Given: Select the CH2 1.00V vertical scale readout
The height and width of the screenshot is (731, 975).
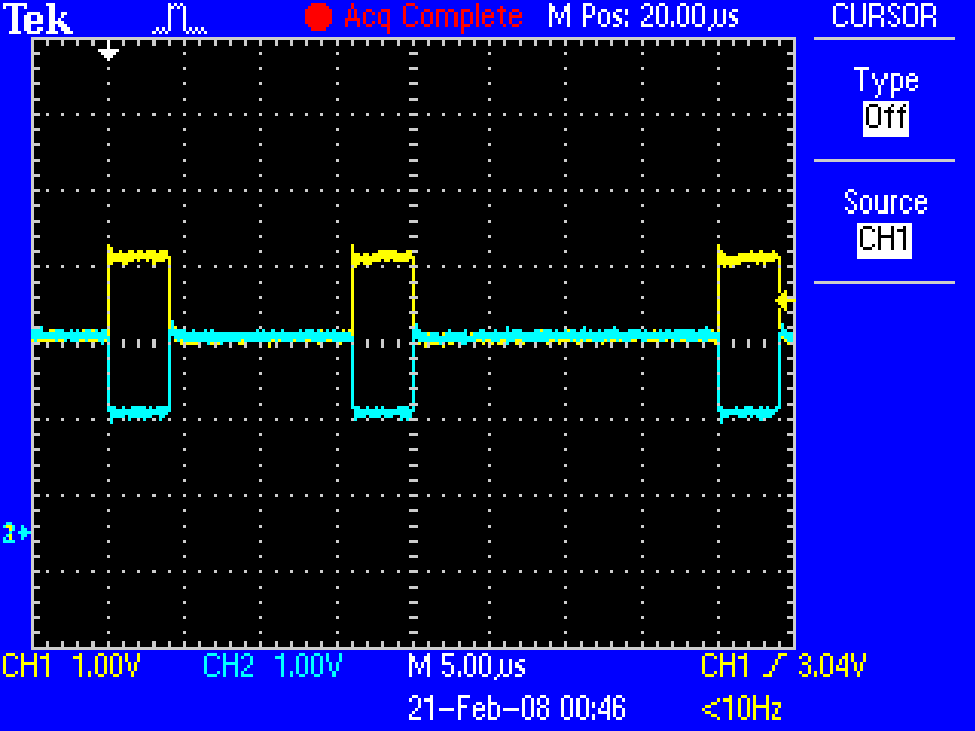Looking at the screenshot, I should click(x=273, y=666).
